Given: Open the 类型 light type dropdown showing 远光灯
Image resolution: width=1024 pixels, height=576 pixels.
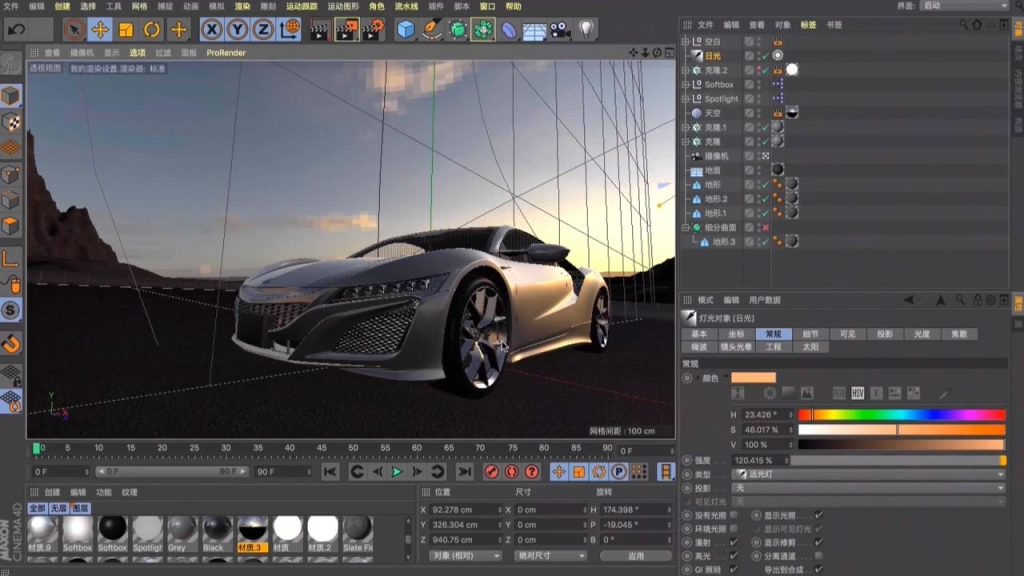Looking at the screenshot, I should tap(867, 473).
